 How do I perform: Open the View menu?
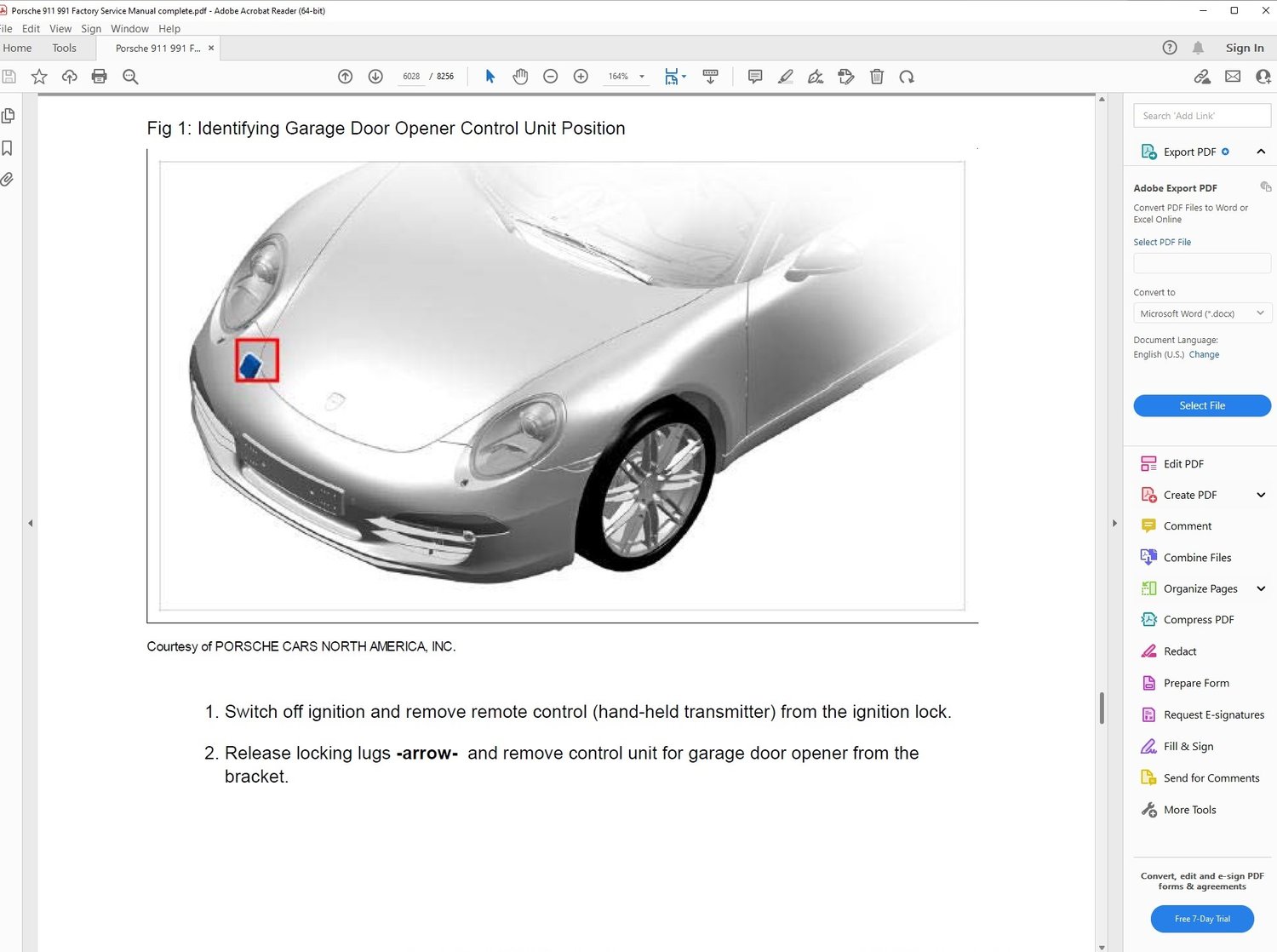[60, 29]
